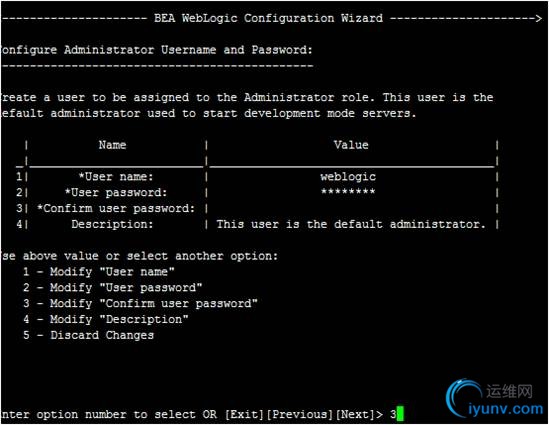Screen dimensions: 549x425
Task: Click the 'se above value or select another option:' line
Action: tap(139, 256)
